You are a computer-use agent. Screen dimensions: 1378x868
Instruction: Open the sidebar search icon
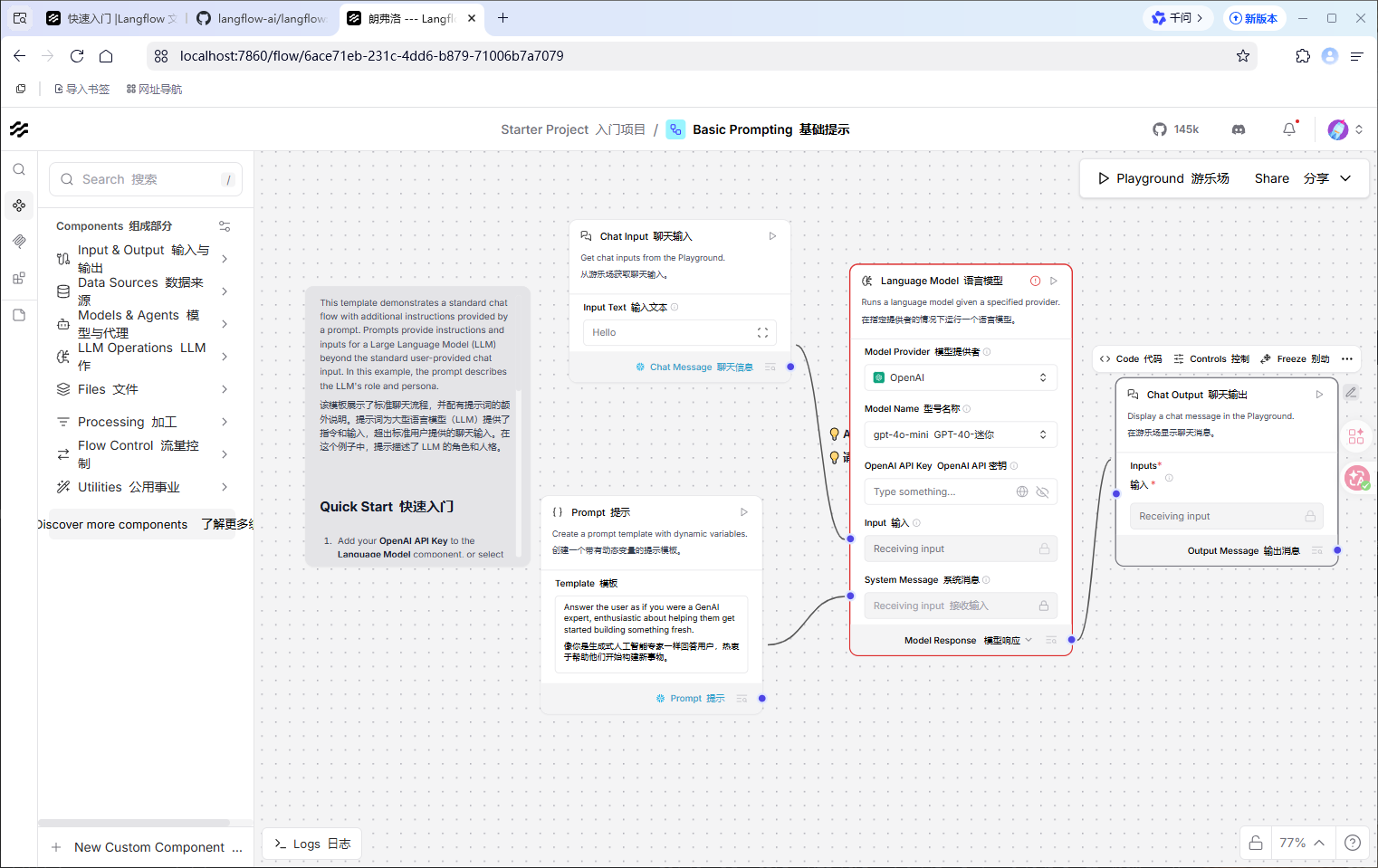(x=19, y=169)
